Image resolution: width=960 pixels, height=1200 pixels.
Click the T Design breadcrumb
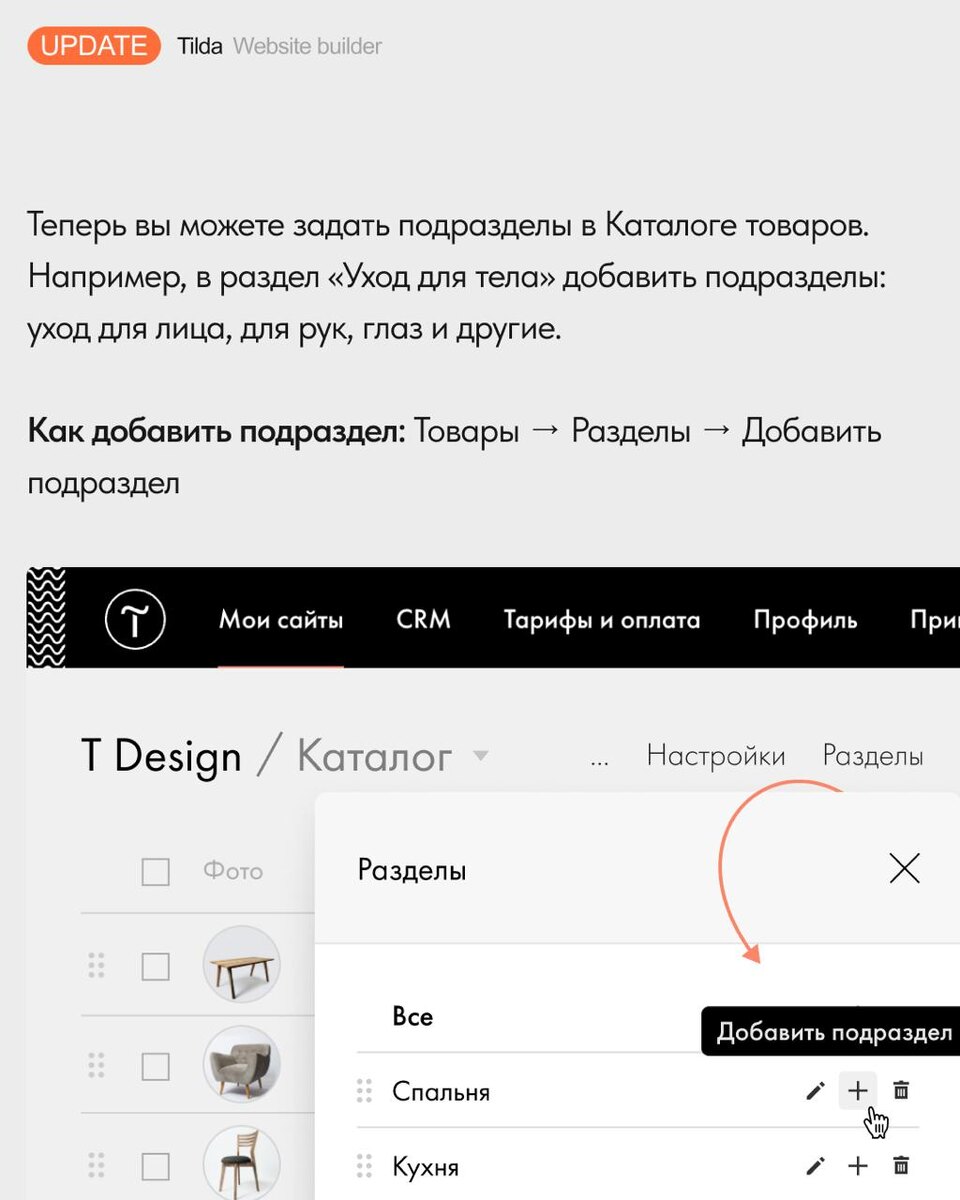[161, 756]
